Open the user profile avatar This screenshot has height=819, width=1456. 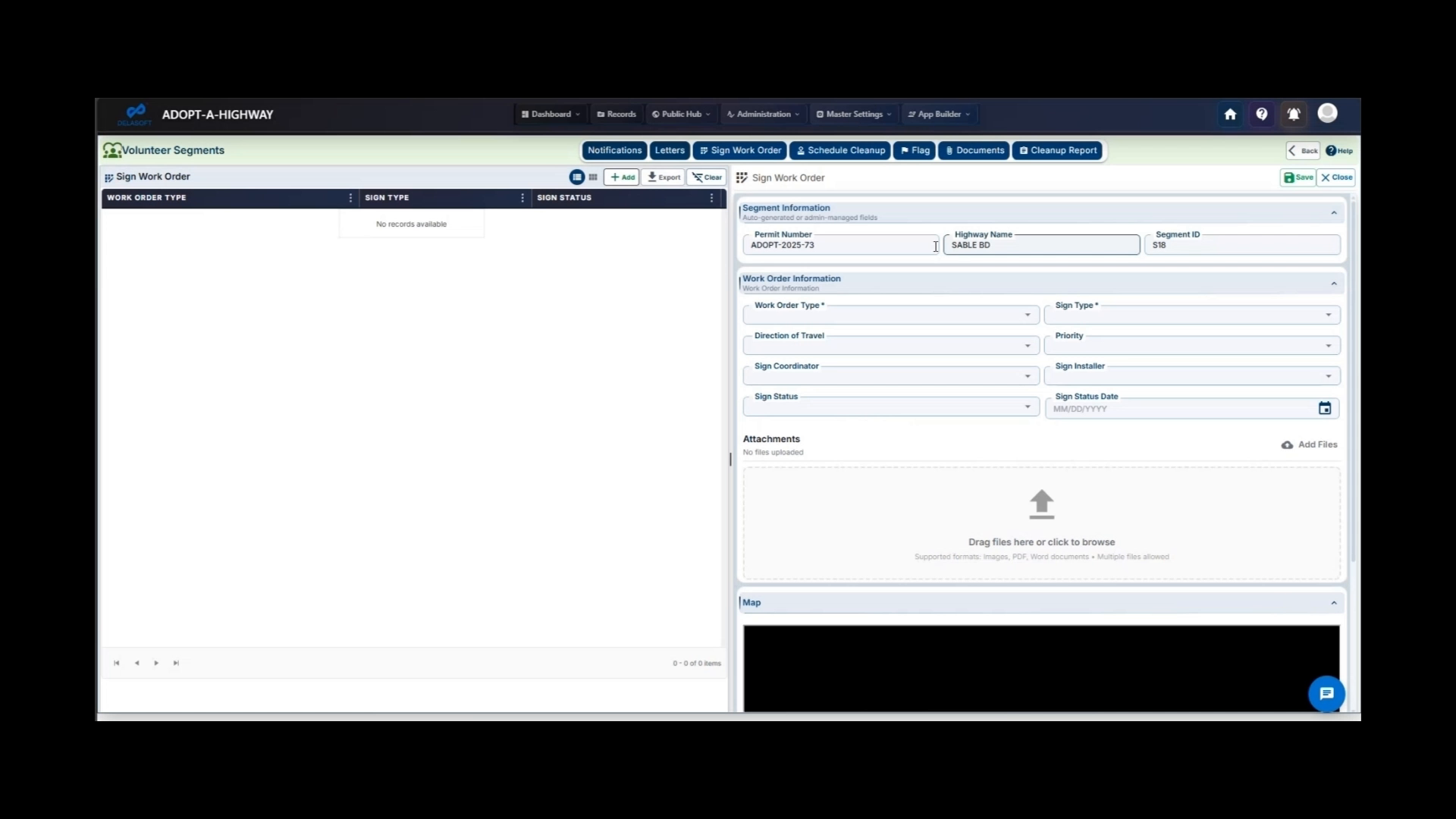pyautogui.click(x=1328, y=114)
